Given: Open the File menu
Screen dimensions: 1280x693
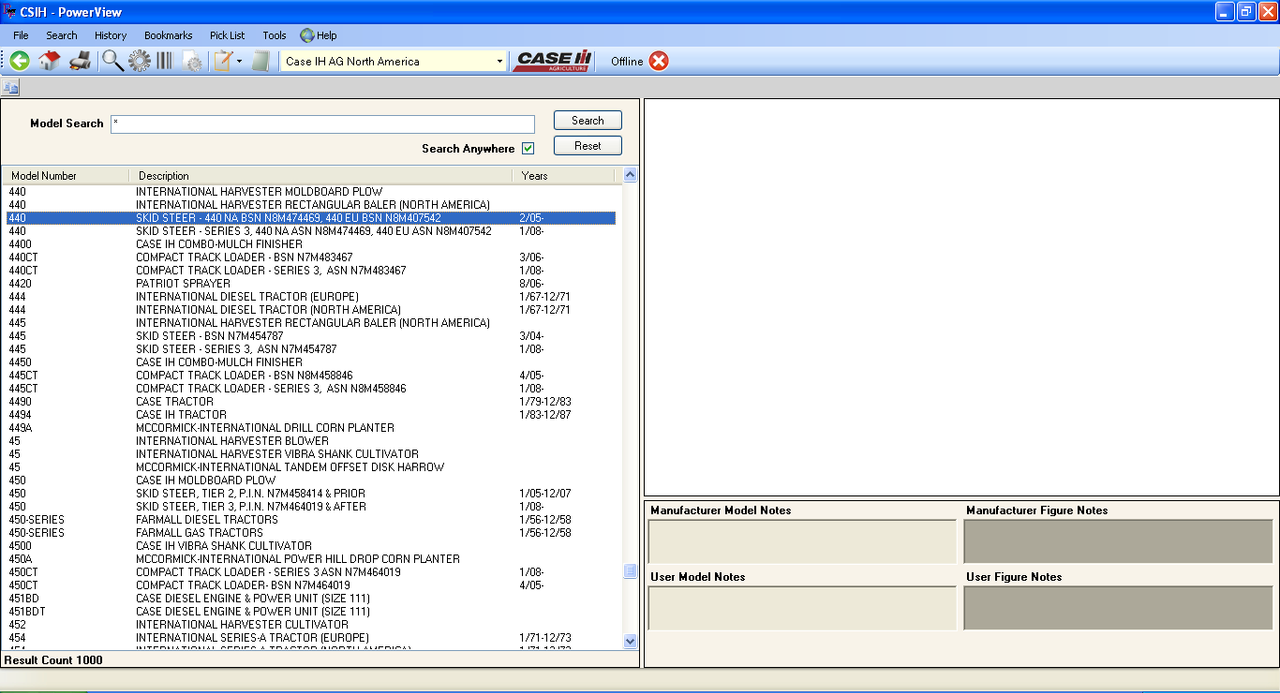Looking at the screenshot, I should 21,35.
